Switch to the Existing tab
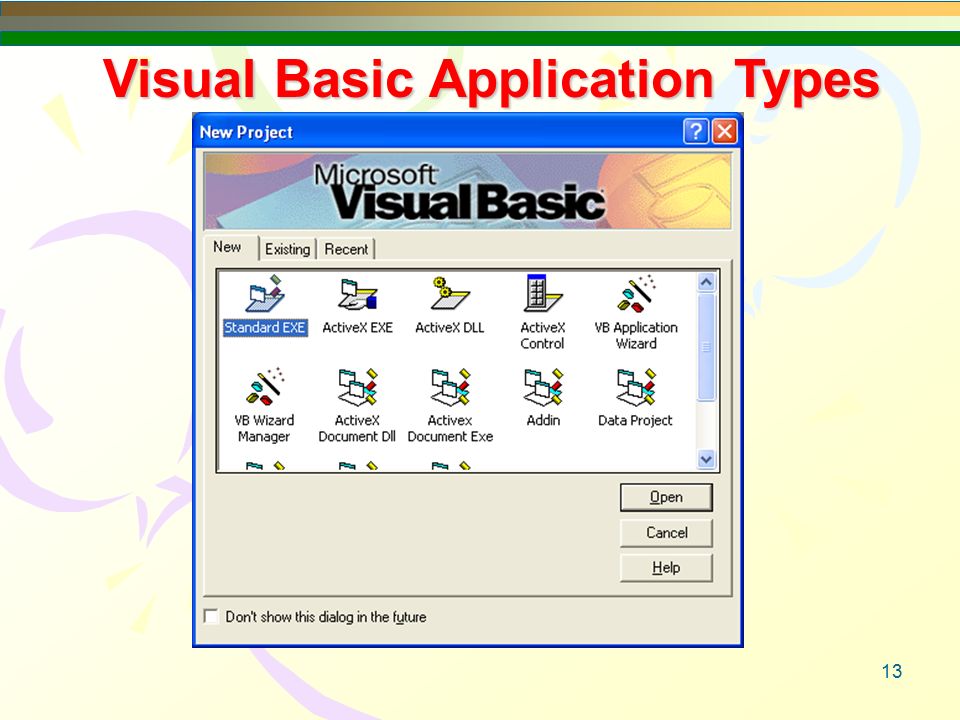This screenshot has height=720, width=960. pyautogui.click(x=287, y=249)
